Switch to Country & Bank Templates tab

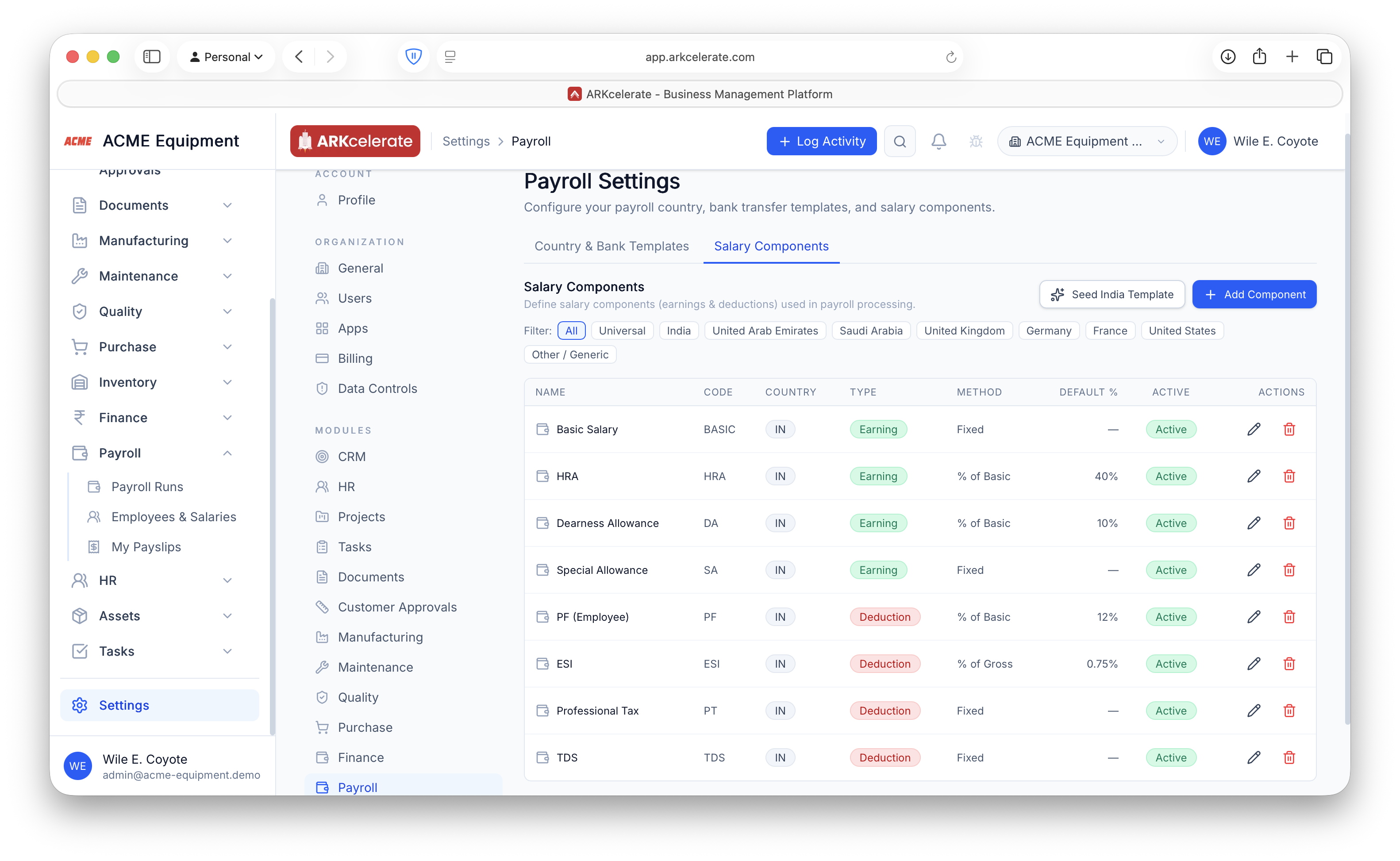tap(611, 246)
